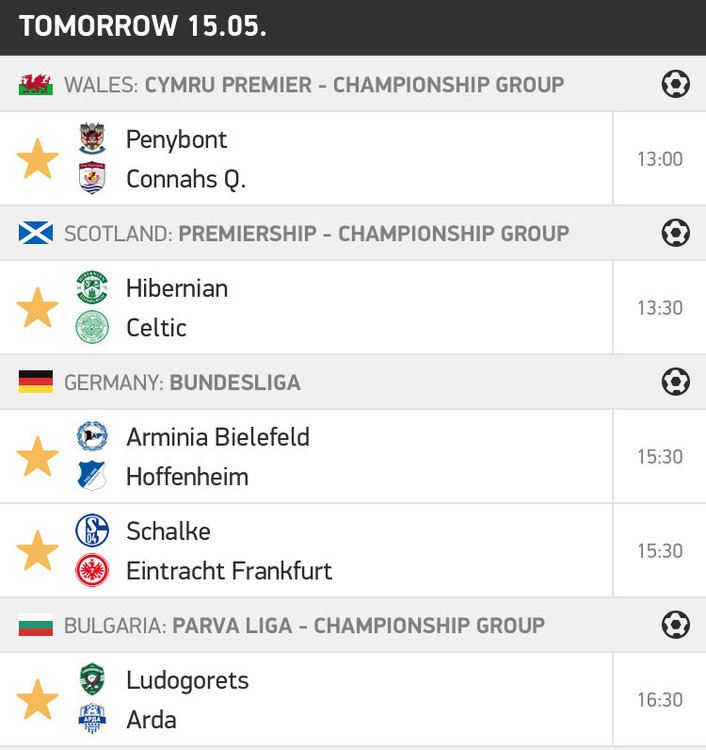Toggle favorite star for Arminia Bielefeld vs Hoffenheim
The image size is (706, 750).
[38, 457]
